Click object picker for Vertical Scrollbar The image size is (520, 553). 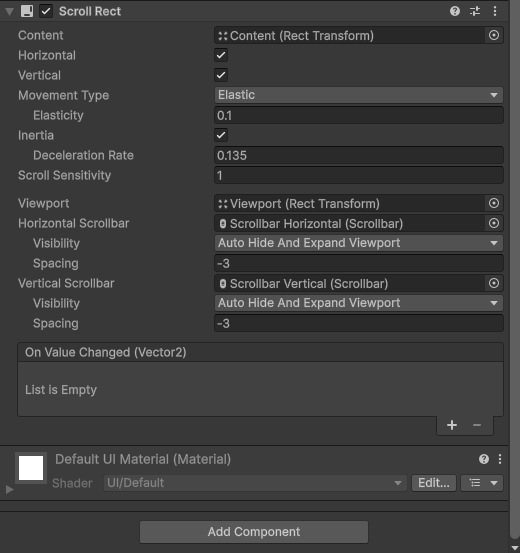pyautogui.click(x=494, y=283)
